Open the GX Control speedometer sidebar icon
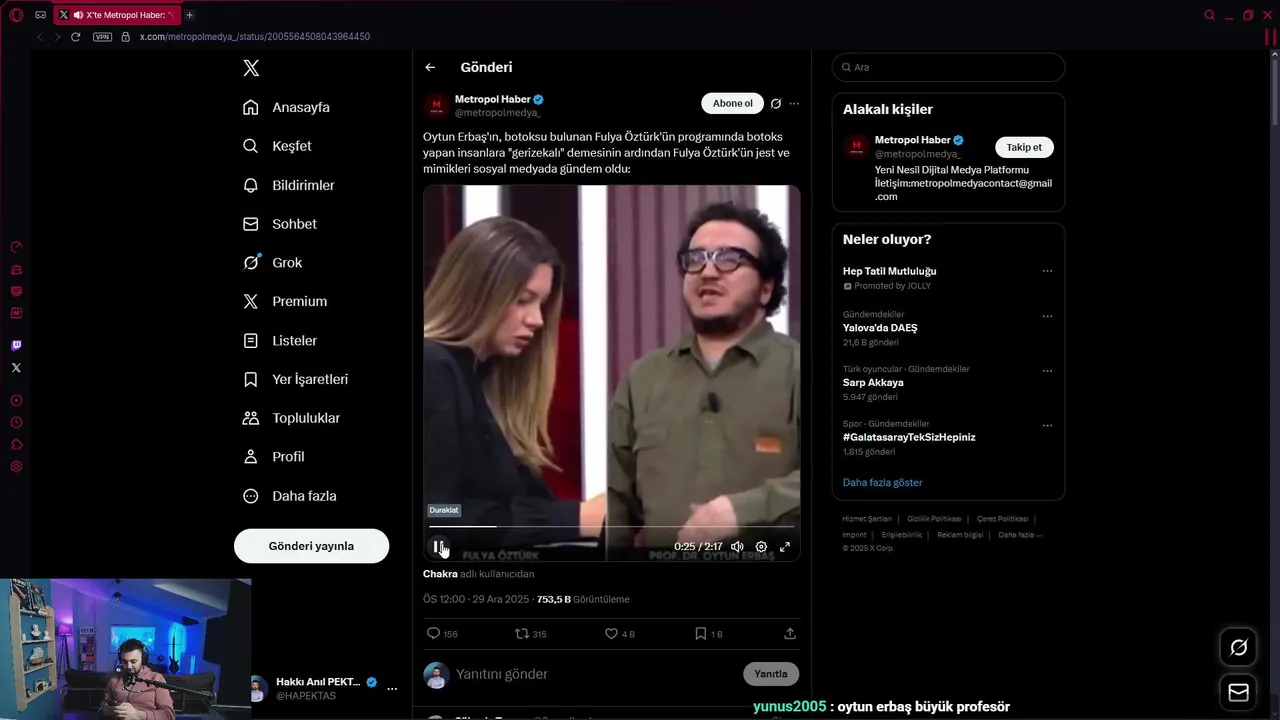The height and width of the screenshot is (720, 1280). point(16,247)
